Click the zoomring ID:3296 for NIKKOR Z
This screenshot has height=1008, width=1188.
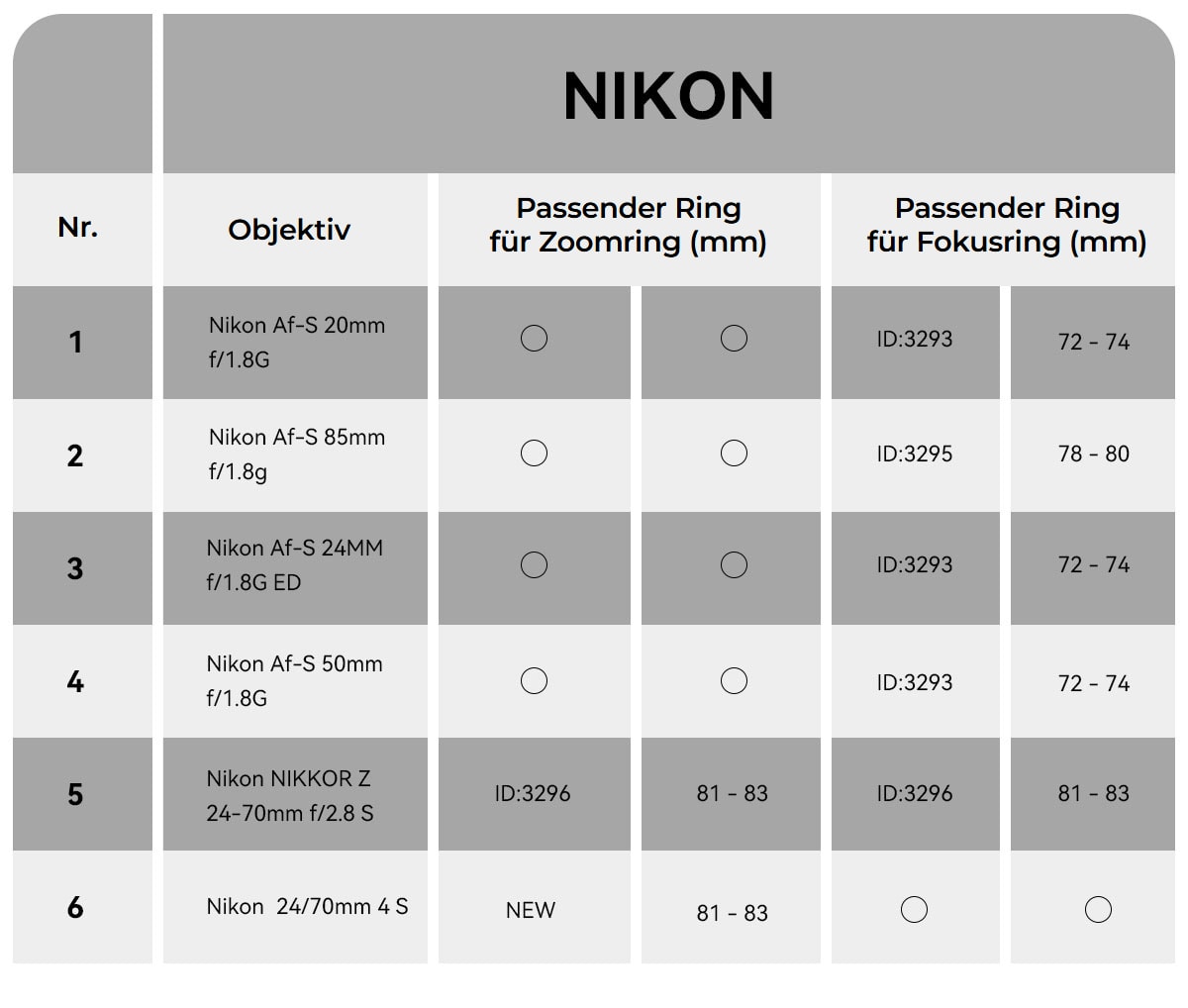(533, 793)
